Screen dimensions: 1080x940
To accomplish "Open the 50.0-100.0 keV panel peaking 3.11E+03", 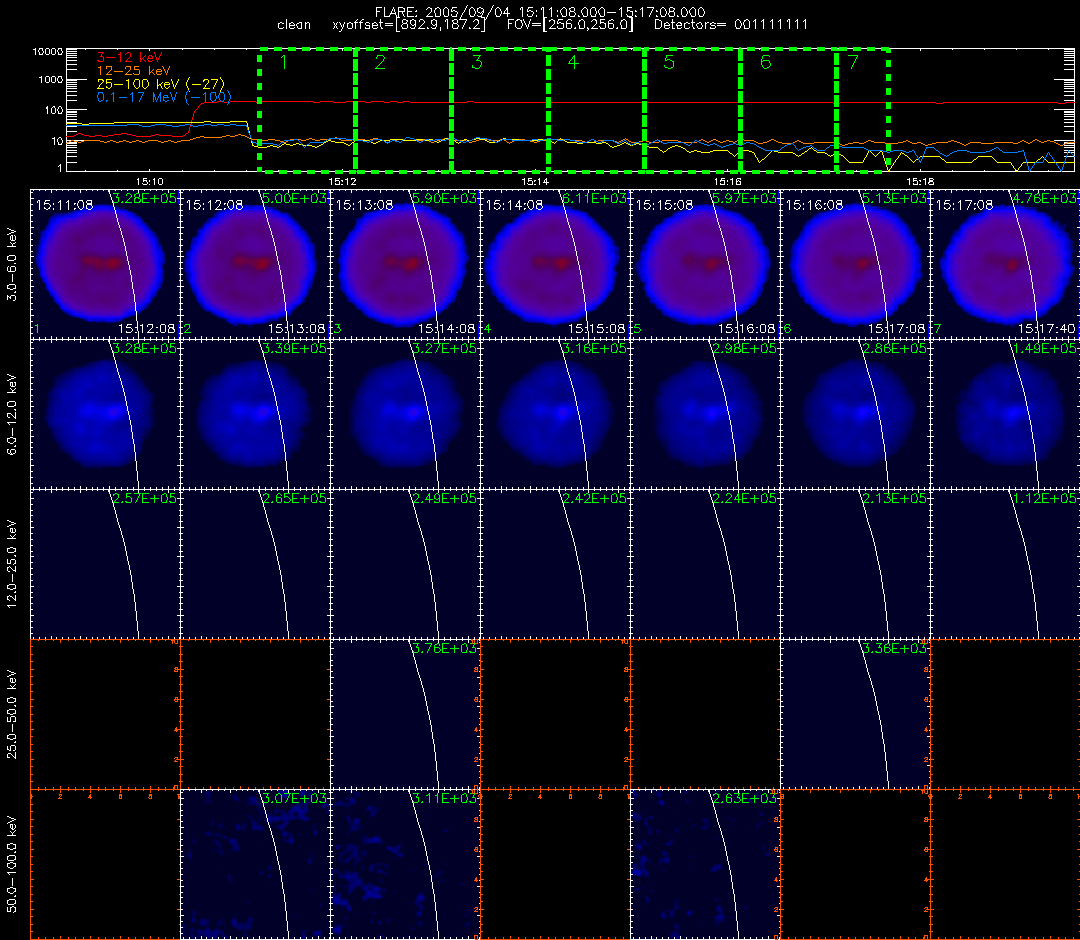I will point(406,864).
